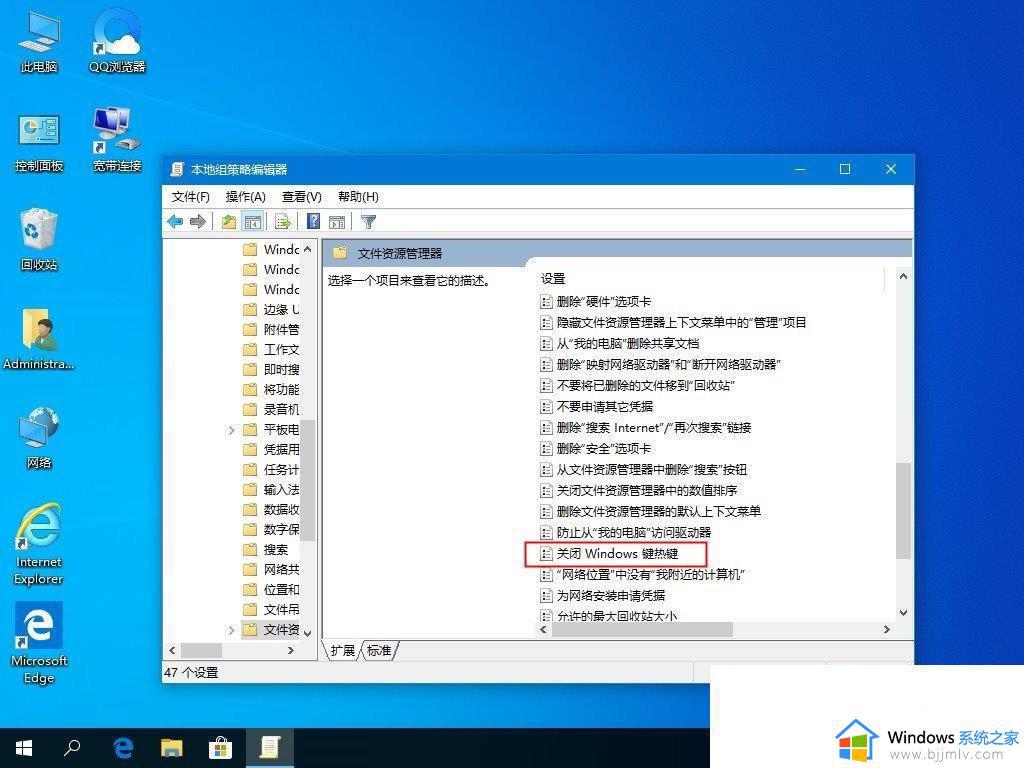The width and height of the screenshot is (1024, 768).
Task: Open the 文件(F) menu
Action: [x=191, y=197]
